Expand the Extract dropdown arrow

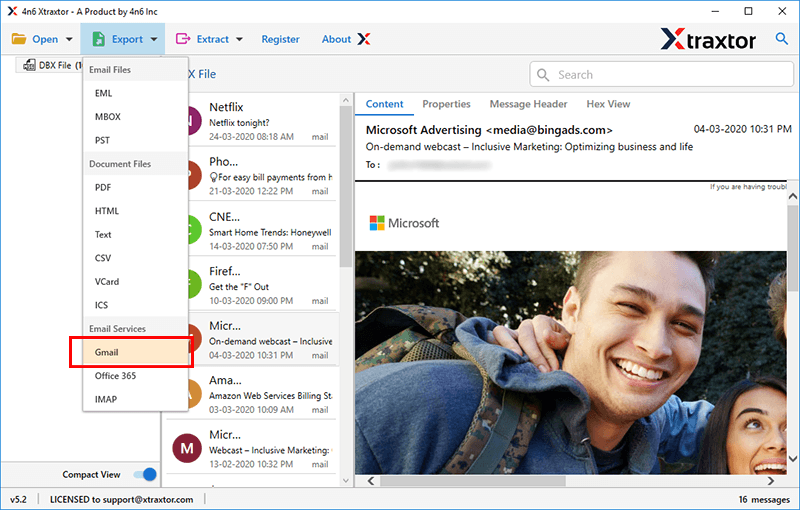pos(239,39)
